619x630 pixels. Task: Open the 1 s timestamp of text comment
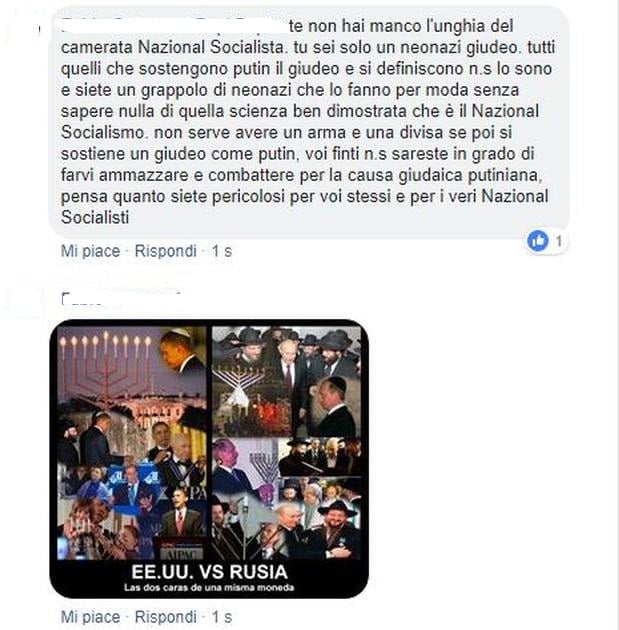(222, 251)
